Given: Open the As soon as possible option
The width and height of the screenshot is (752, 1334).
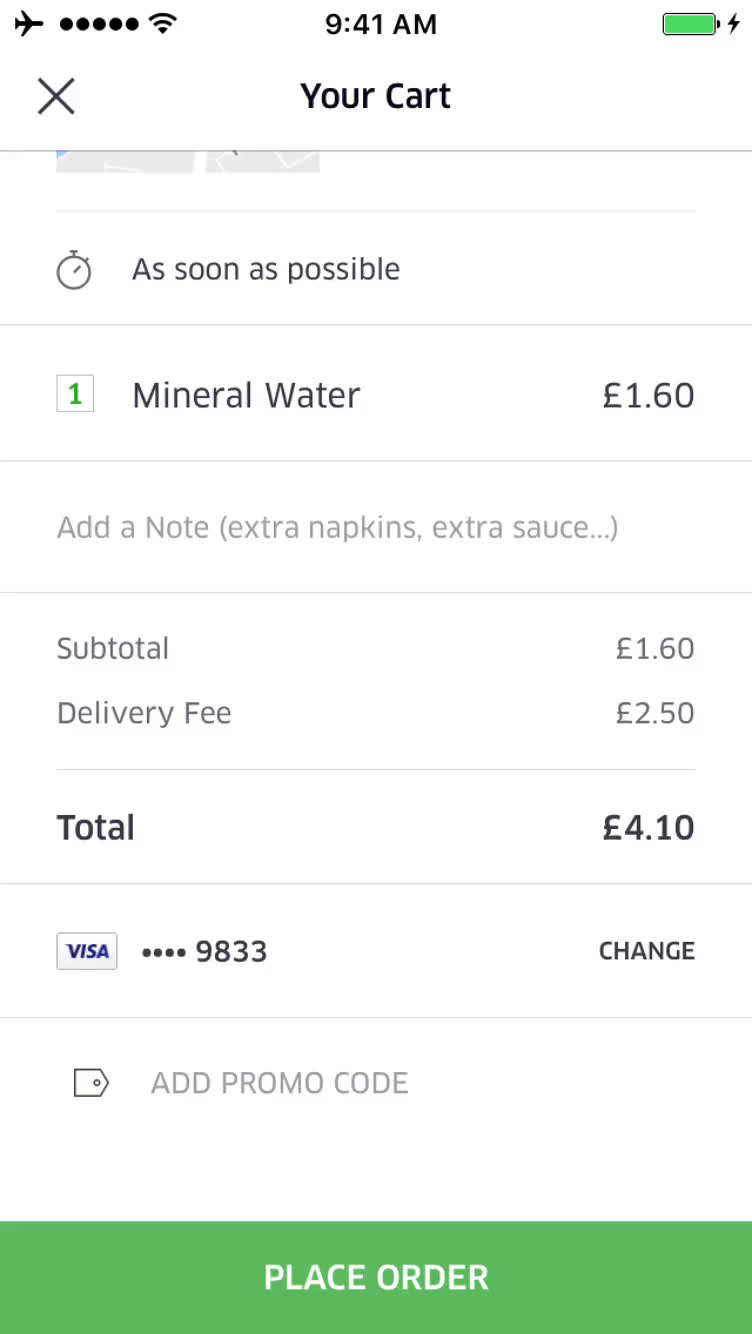Looking at the screenshot, I should tap(266, 269).
